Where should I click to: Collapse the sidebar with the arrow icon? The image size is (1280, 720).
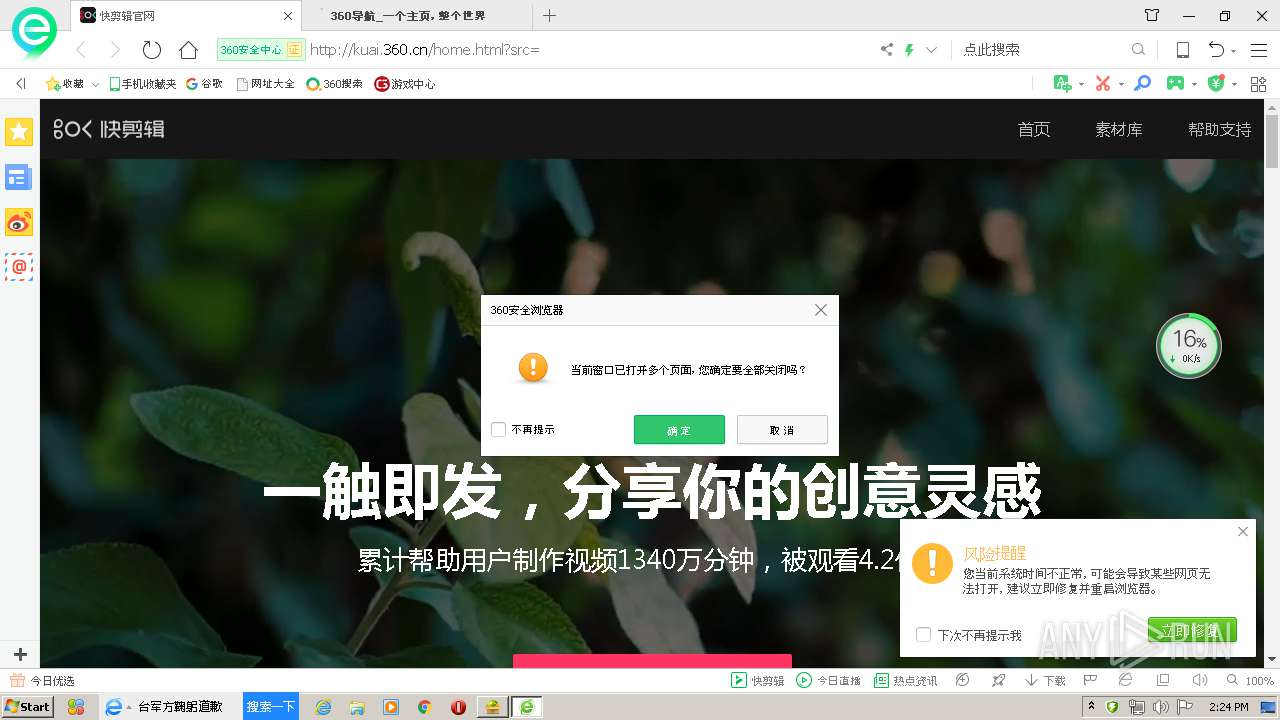coord(20,84)
